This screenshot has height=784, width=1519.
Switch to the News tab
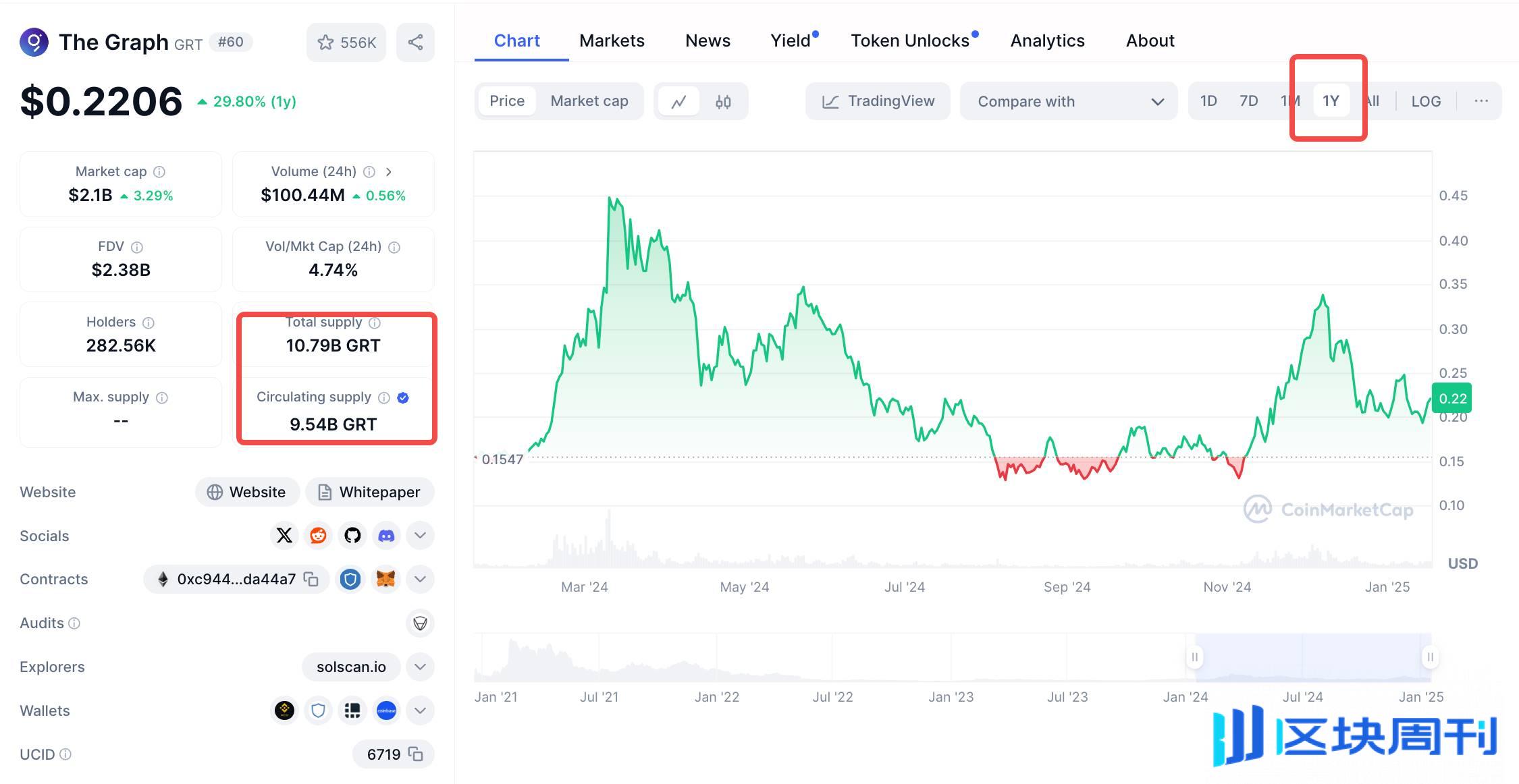pos(708,41)
